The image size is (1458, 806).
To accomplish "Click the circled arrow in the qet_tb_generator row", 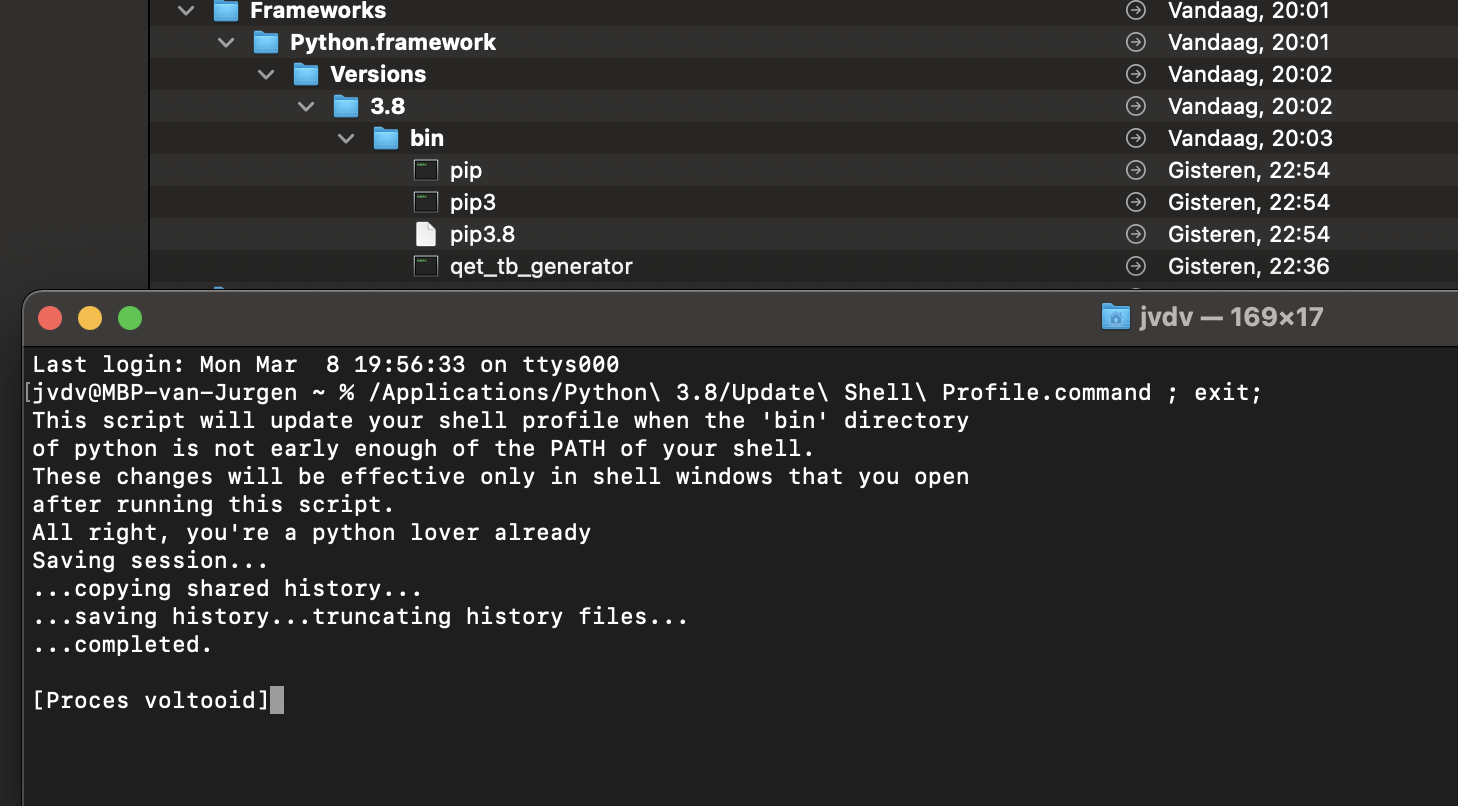I will click(x=1135, y=267).
